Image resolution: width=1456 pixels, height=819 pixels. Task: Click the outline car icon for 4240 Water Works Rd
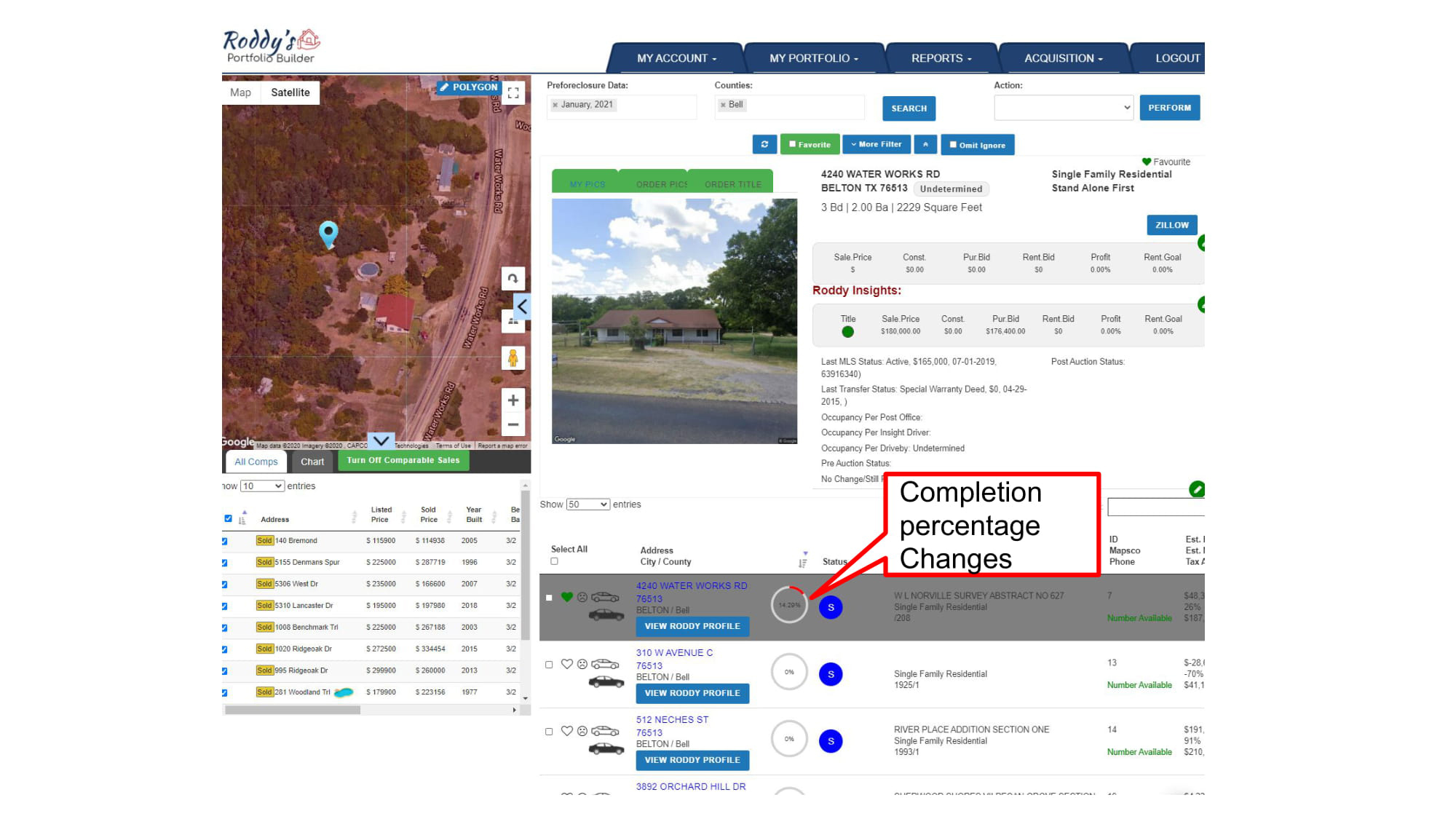pyautogui.click(x=605, y=597)
